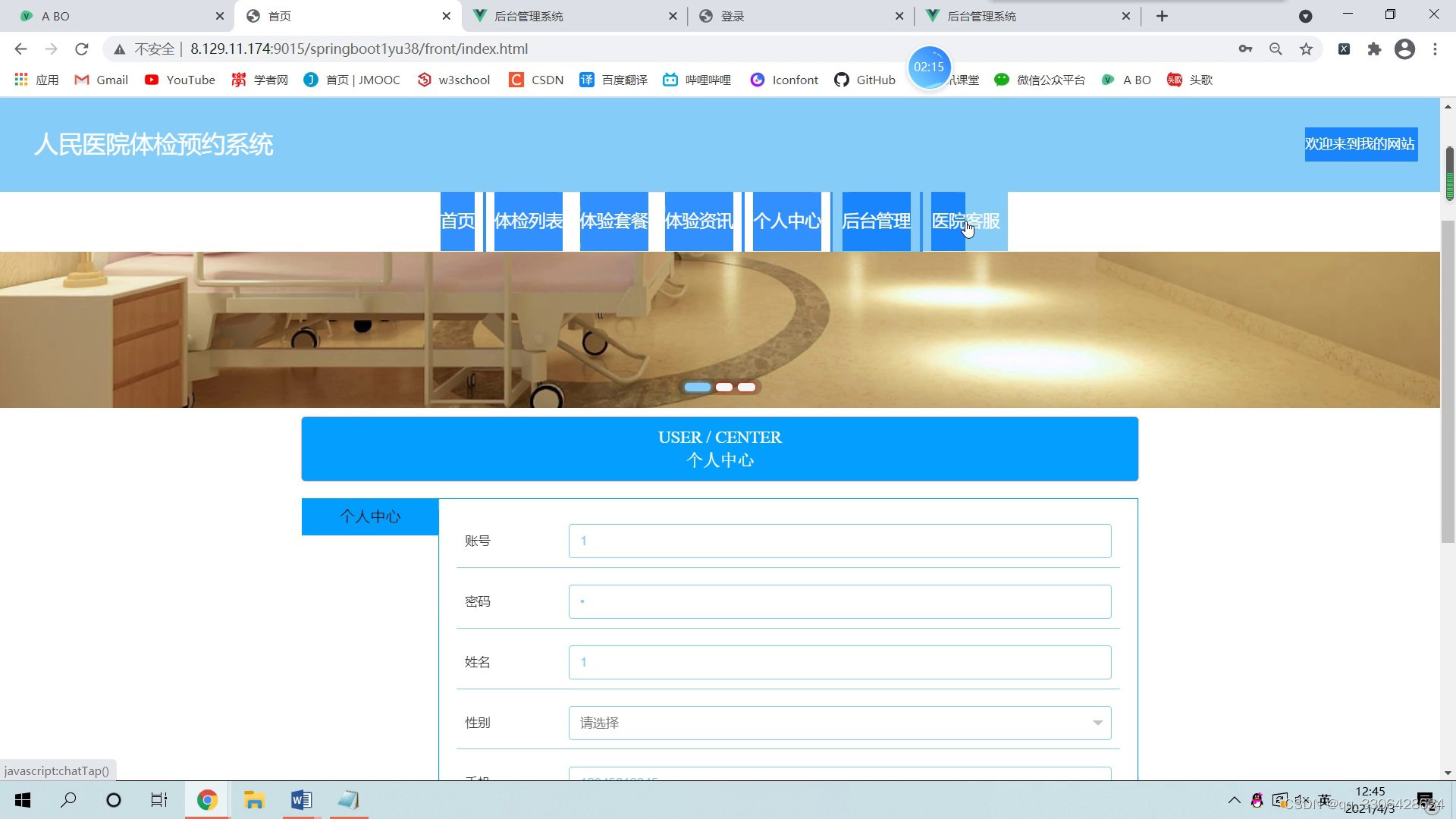Open the GitHub bookmark

[x=864, y=80]
